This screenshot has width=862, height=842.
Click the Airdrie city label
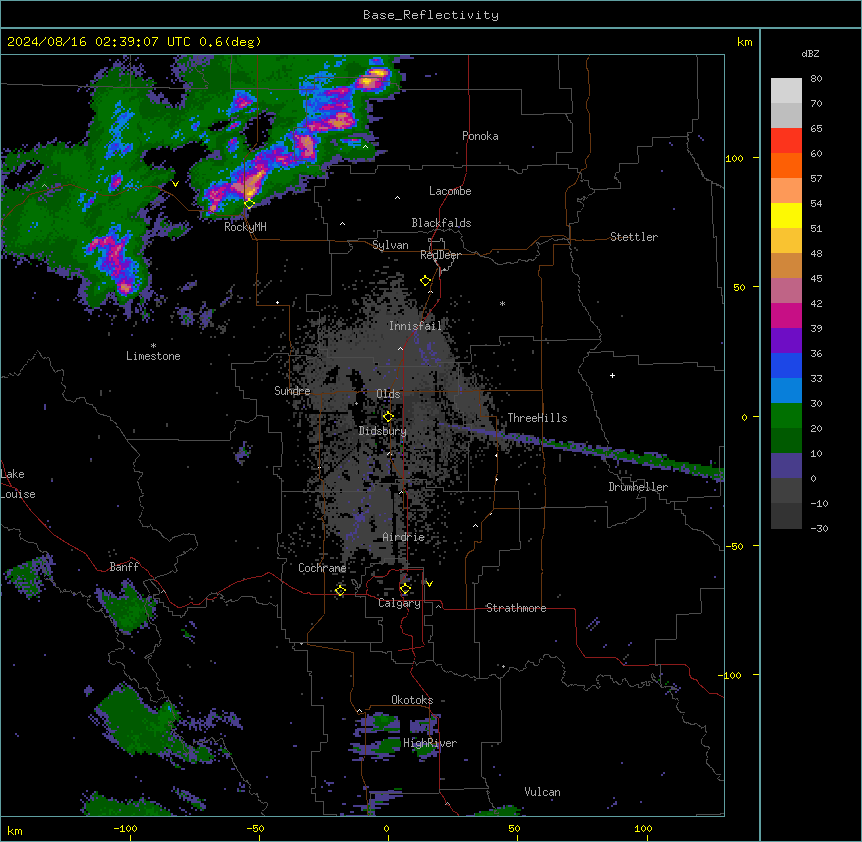[x=404, y=537]
